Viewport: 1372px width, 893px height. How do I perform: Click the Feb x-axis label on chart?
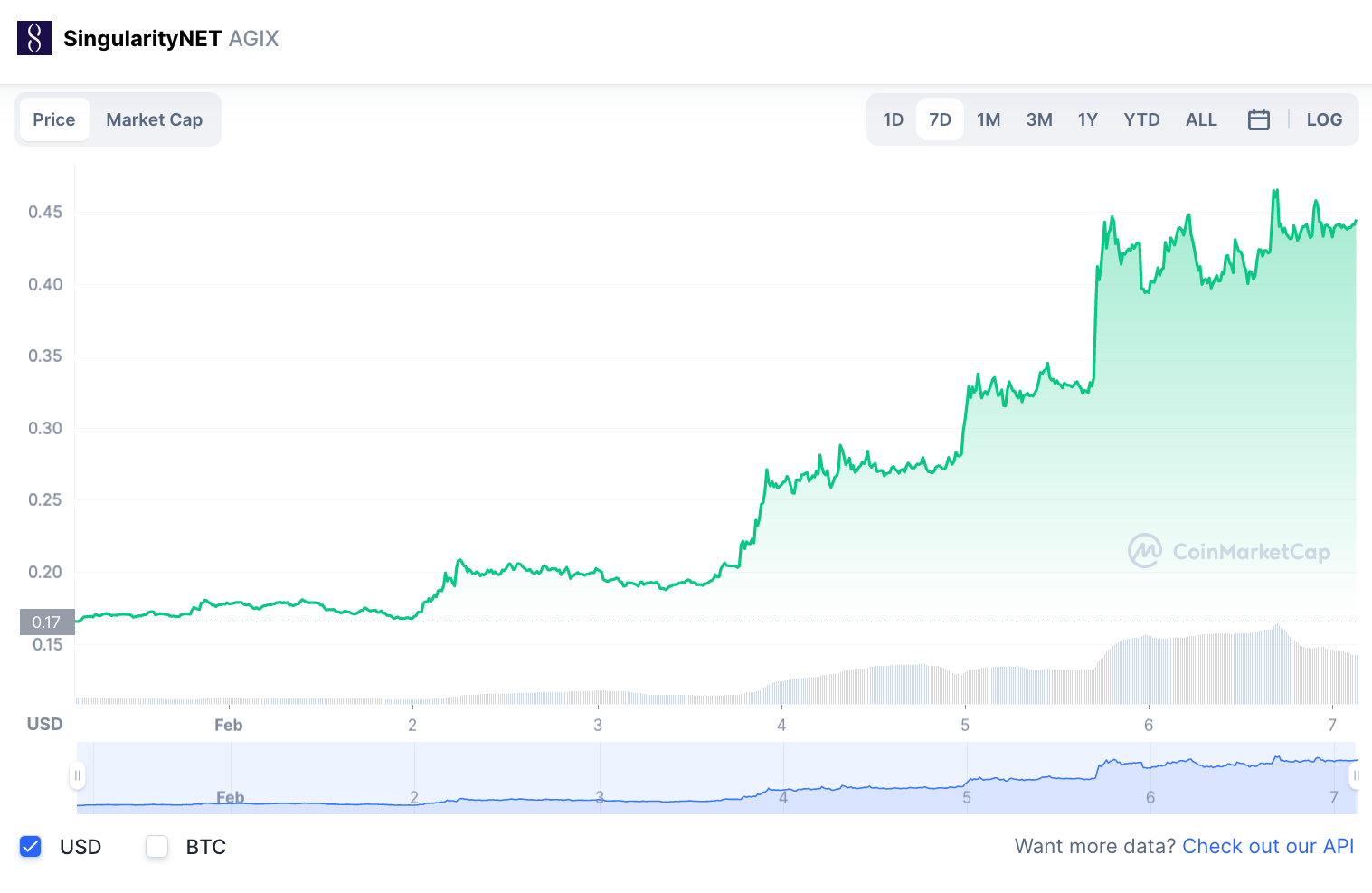tap(228, 725)
